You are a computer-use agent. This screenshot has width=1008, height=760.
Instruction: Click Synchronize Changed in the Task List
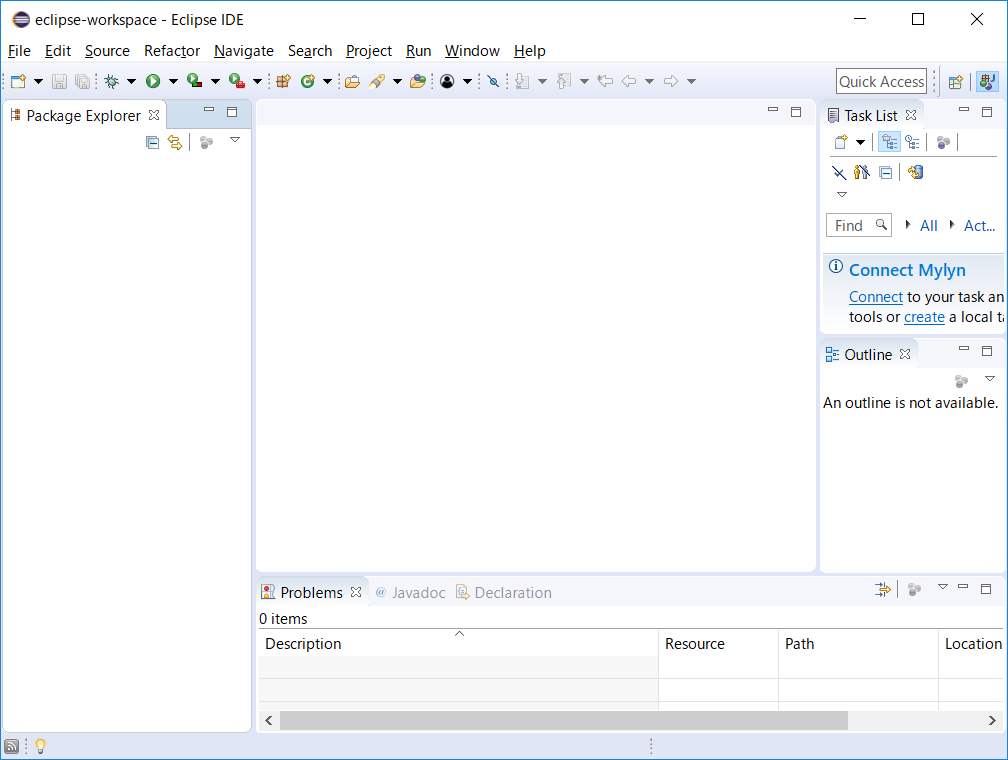pyautogui.click(x=915, y=172)
